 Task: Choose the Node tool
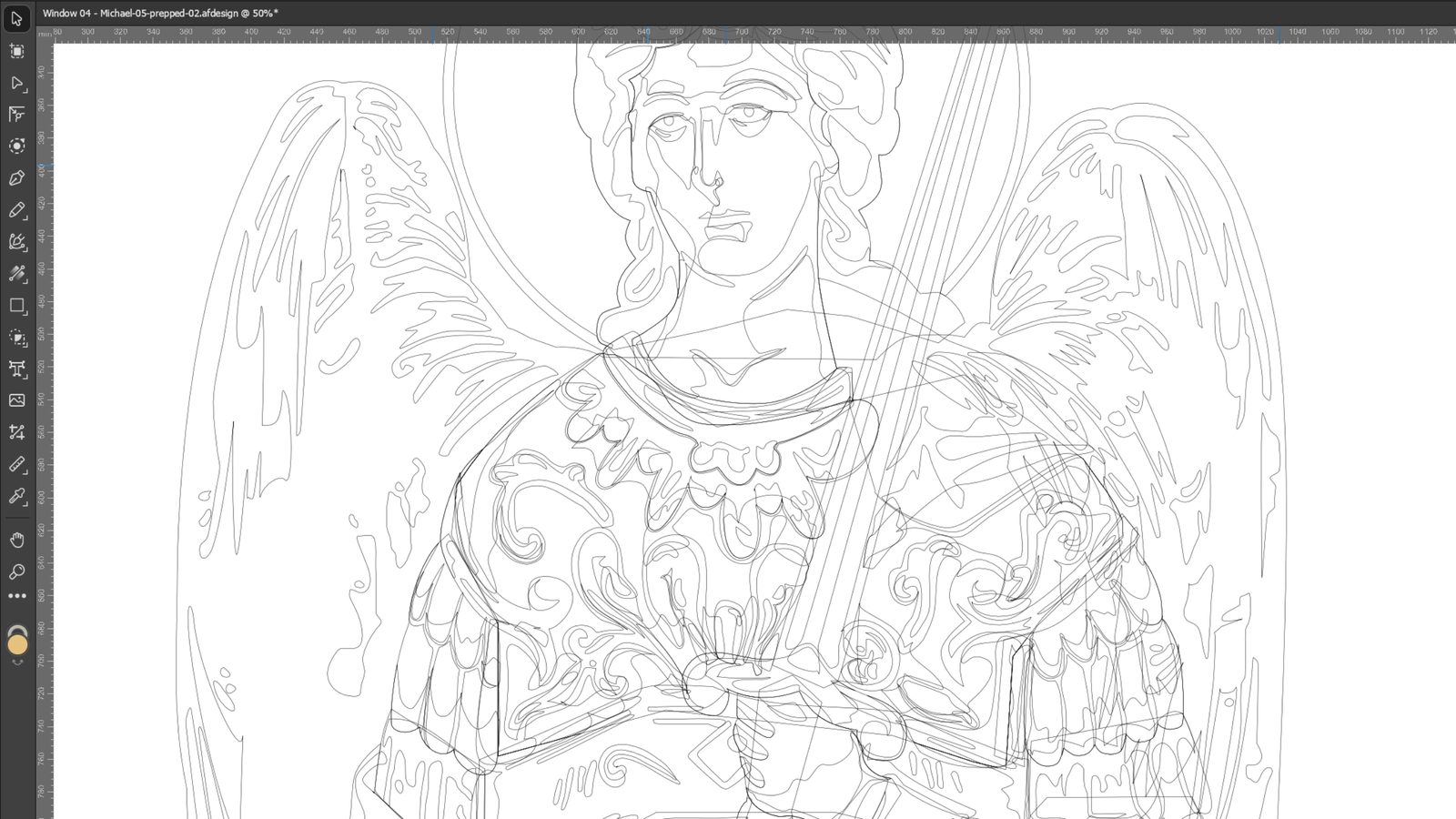16,83
